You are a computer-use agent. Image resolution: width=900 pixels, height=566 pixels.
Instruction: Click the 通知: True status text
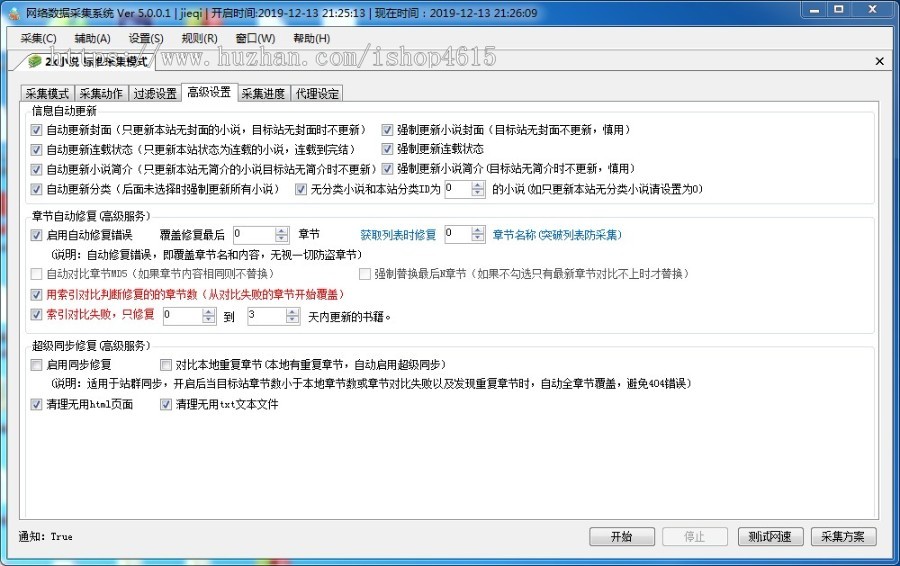[x=45, y=537]
